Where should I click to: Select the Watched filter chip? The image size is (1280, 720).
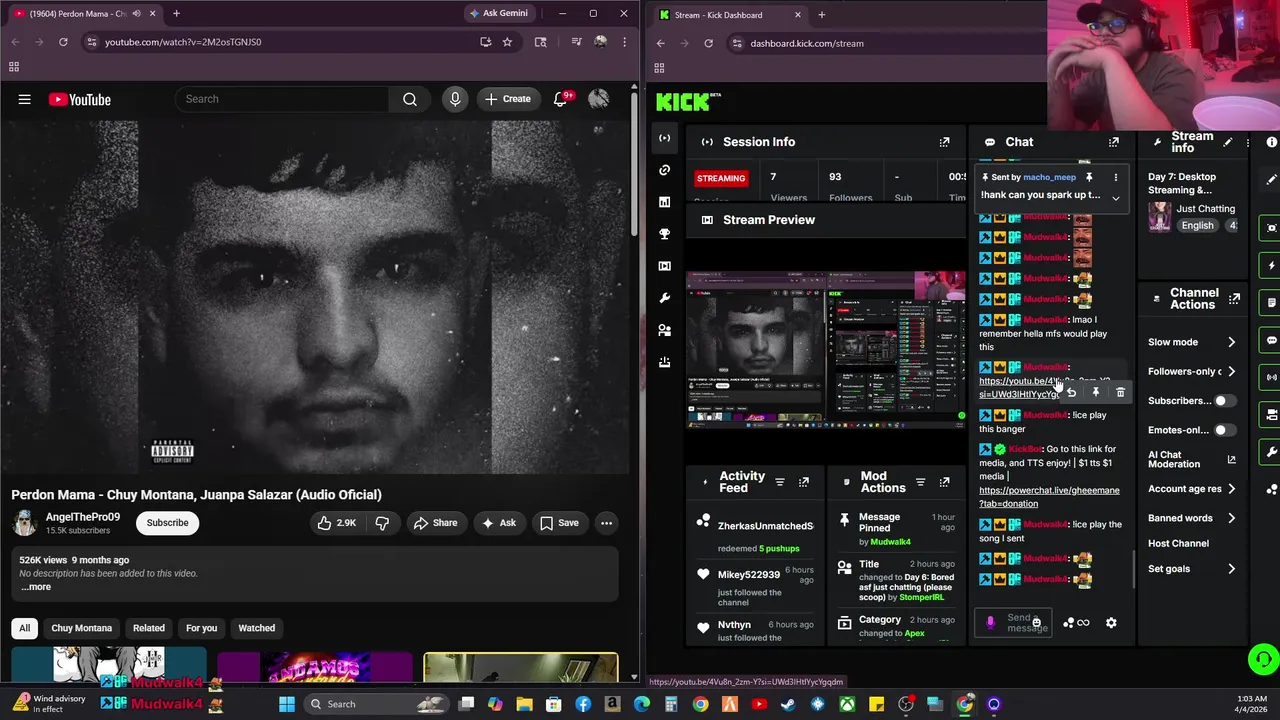[257, 628]
